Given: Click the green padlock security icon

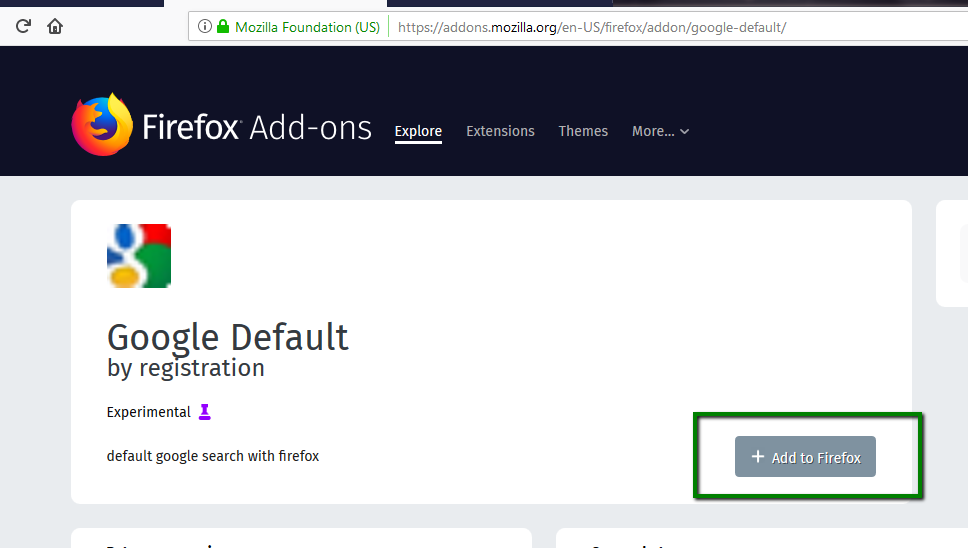Looking at the screenshot, I should (223, 27).
